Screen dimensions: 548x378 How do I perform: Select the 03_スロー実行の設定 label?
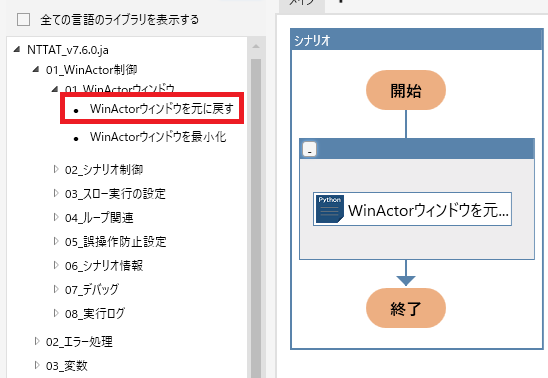coord(115,194)
